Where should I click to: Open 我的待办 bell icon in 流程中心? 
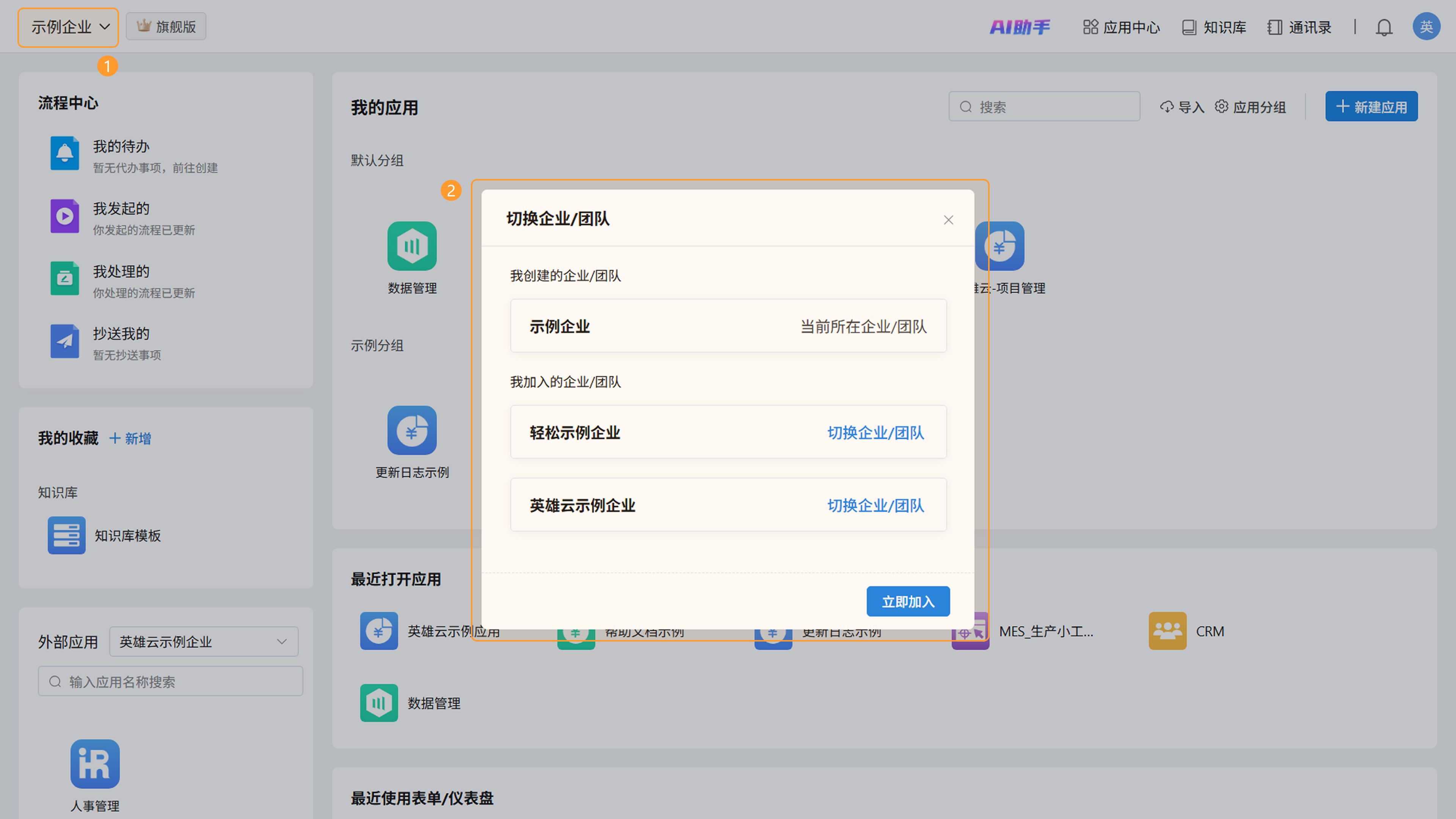tap(64, 153)
